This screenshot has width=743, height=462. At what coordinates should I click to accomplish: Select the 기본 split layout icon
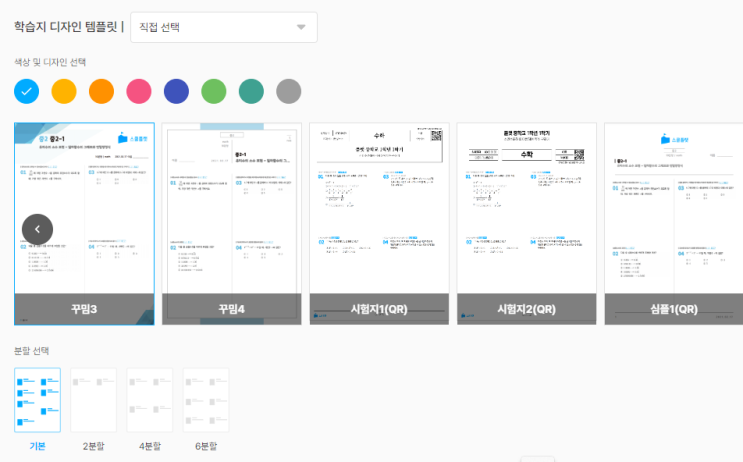[37, 400]
